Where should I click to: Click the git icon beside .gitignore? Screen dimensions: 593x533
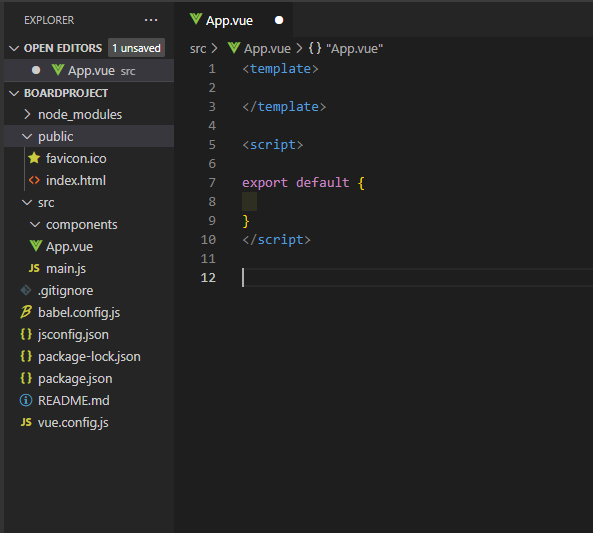26,290
